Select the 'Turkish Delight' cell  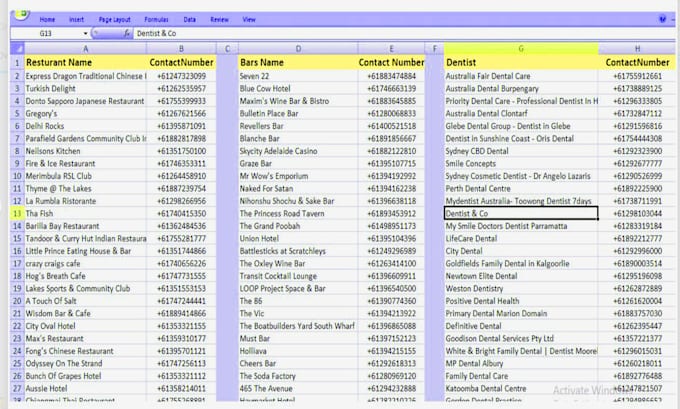tap(85, 88)
